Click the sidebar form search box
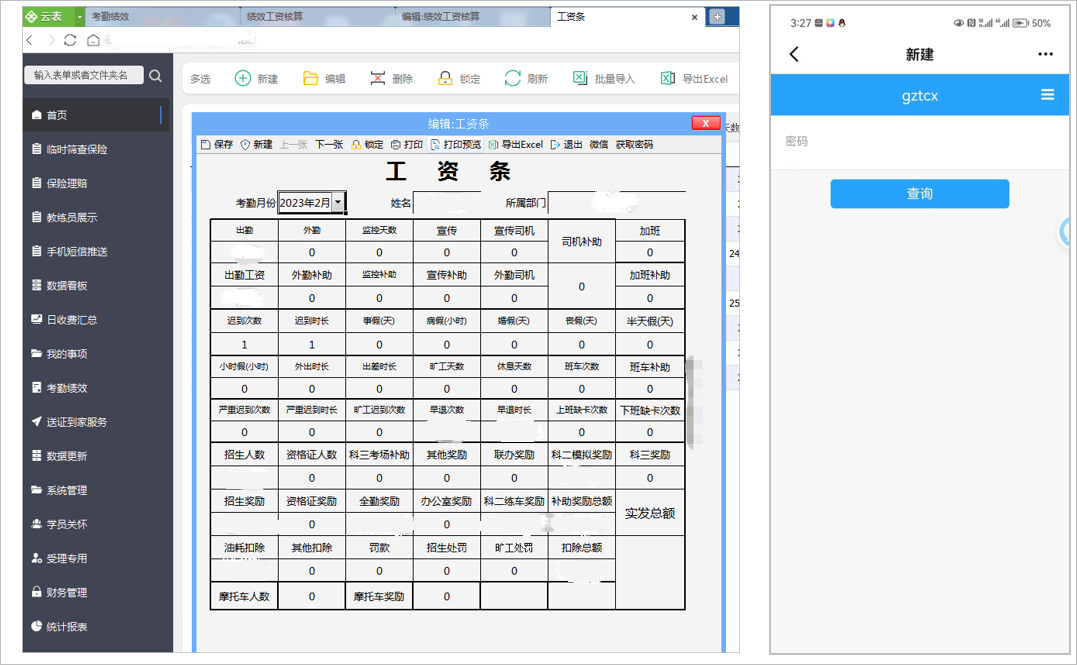Screen dimensions: 1077x665 pyautogui.click(x=84, y=75)
